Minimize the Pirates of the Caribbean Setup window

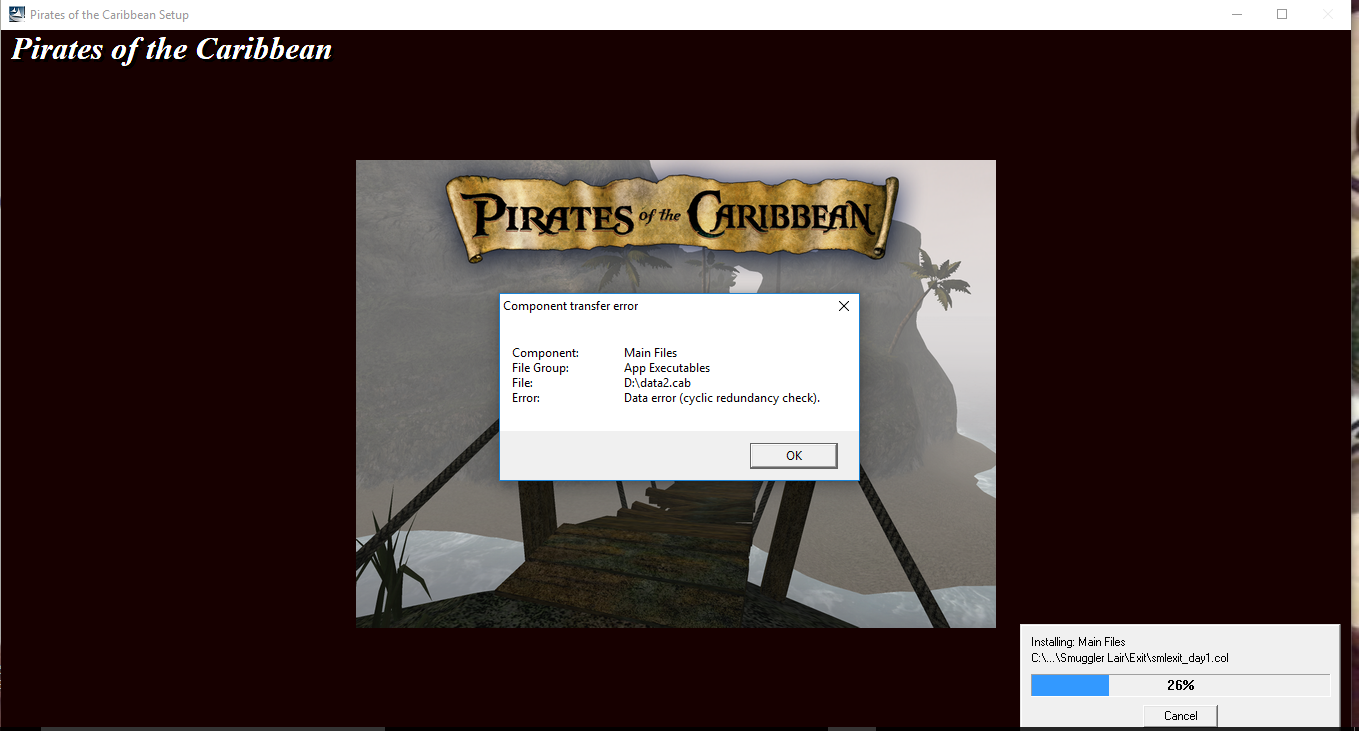pos(1236,14)
